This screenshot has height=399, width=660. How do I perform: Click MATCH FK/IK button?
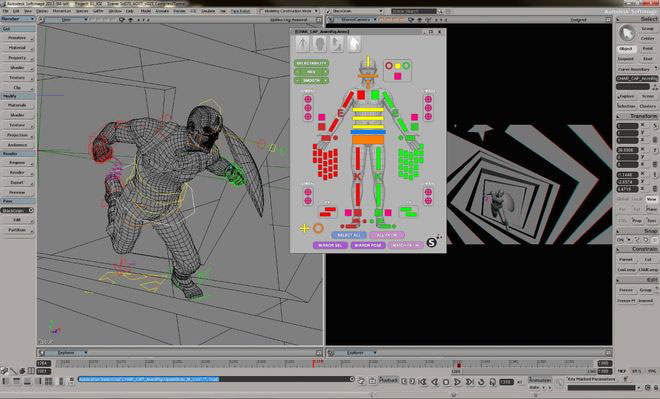(405, 245)
